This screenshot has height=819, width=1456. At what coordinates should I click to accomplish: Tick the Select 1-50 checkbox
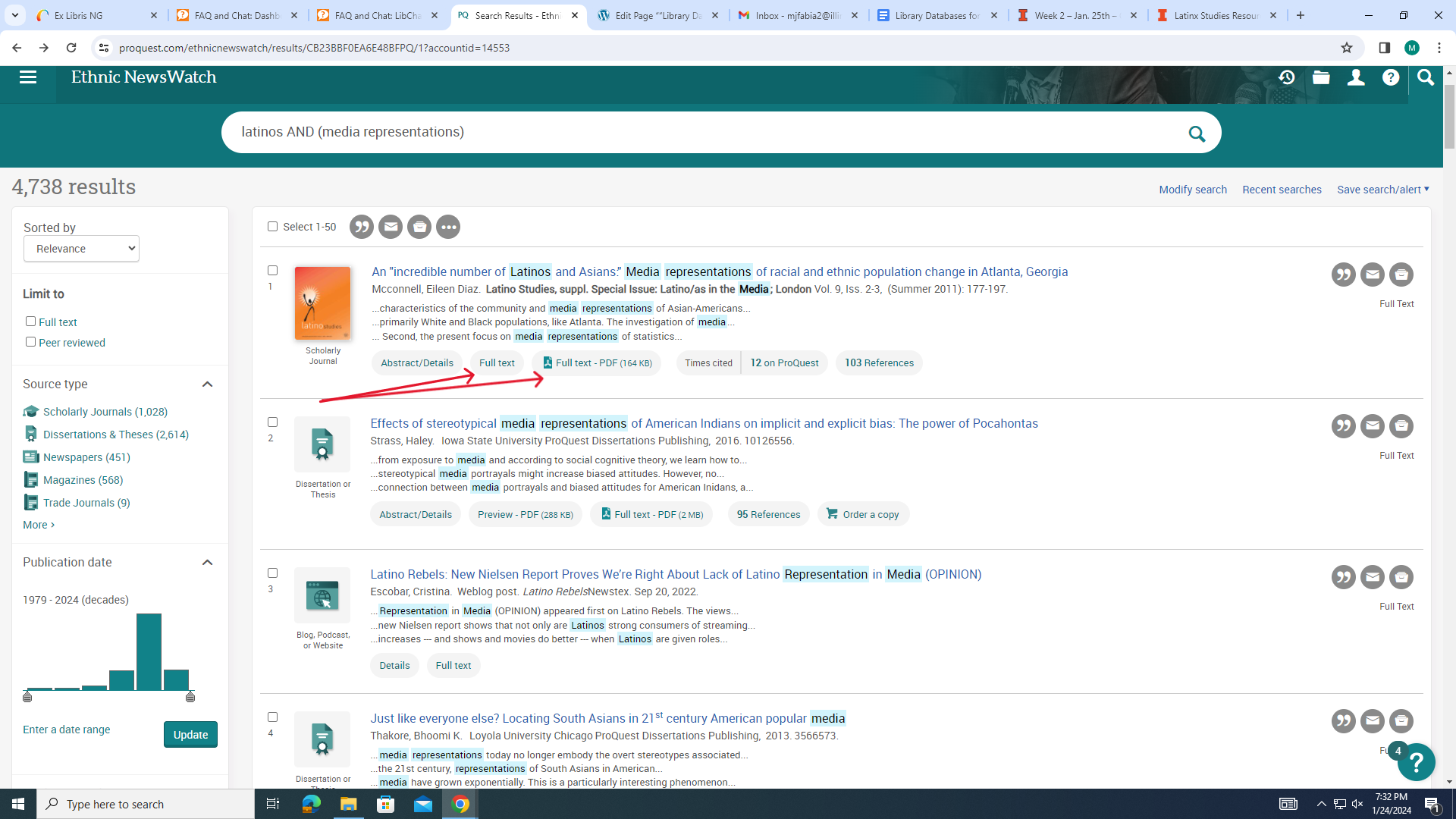[x=273, y=227]
